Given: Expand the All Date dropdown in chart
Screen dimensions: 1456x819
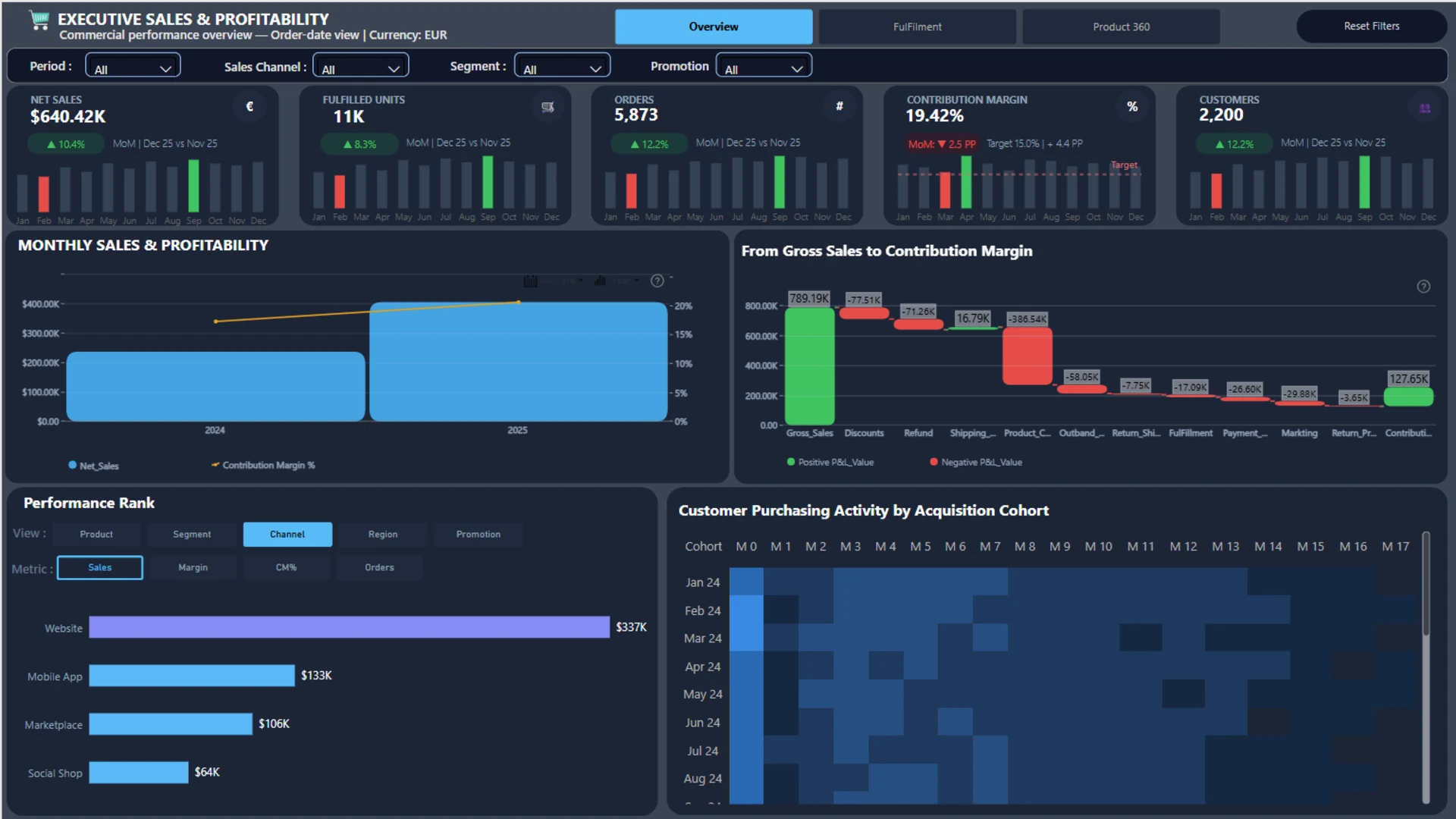Looking at the screenshot, I should [562, 281].
